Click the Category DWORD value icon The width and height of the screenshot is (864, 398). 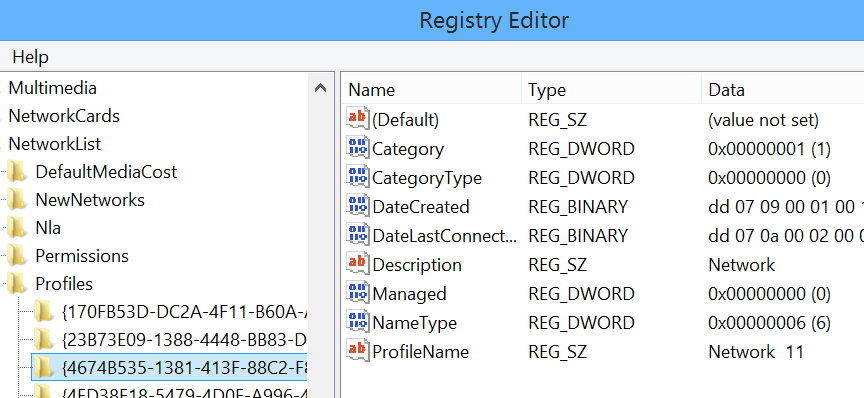(x=358, y=148)
